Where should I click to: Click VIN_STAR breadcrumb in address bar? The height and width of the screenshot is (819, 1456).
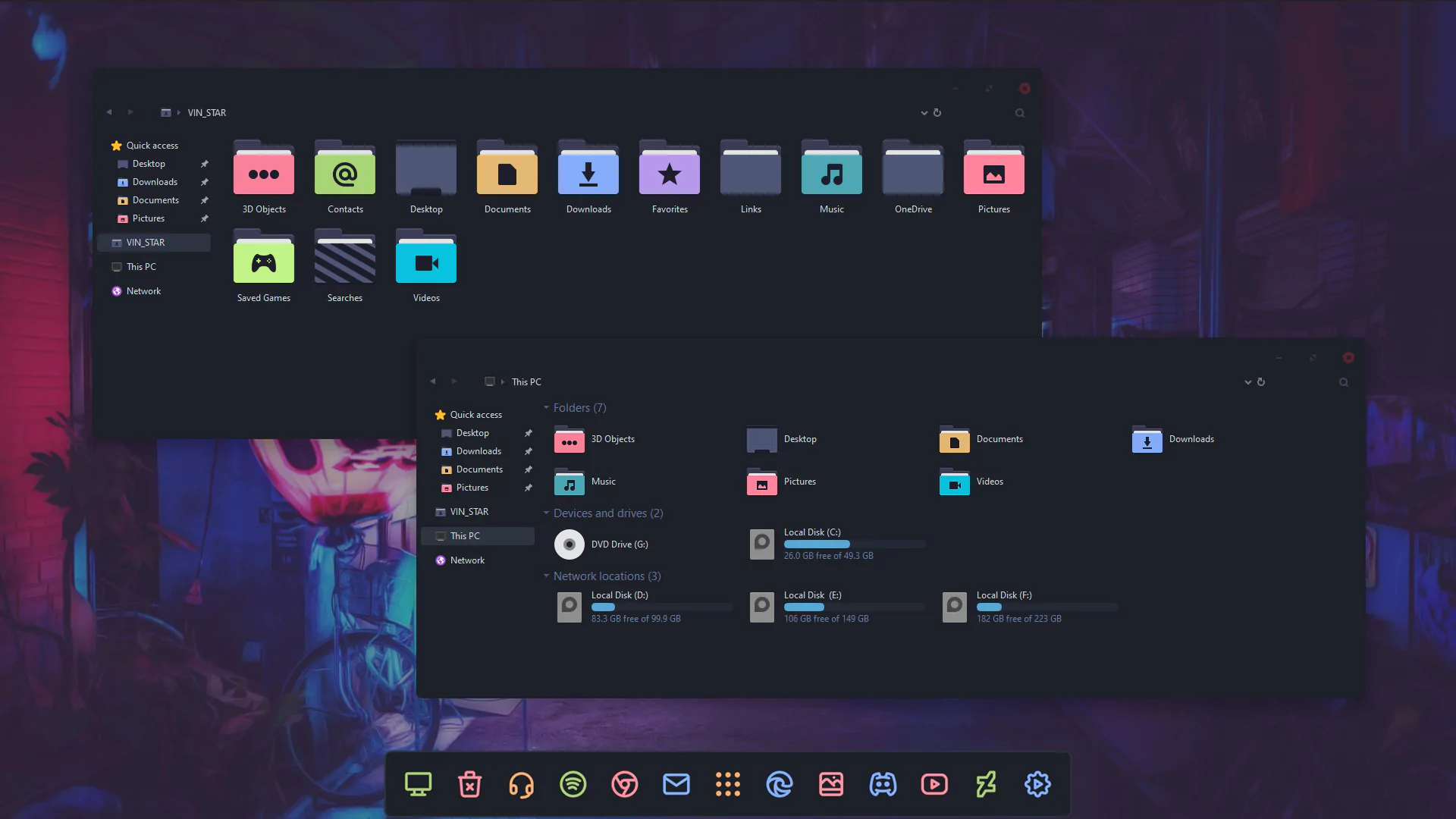[x=206, y=113]
